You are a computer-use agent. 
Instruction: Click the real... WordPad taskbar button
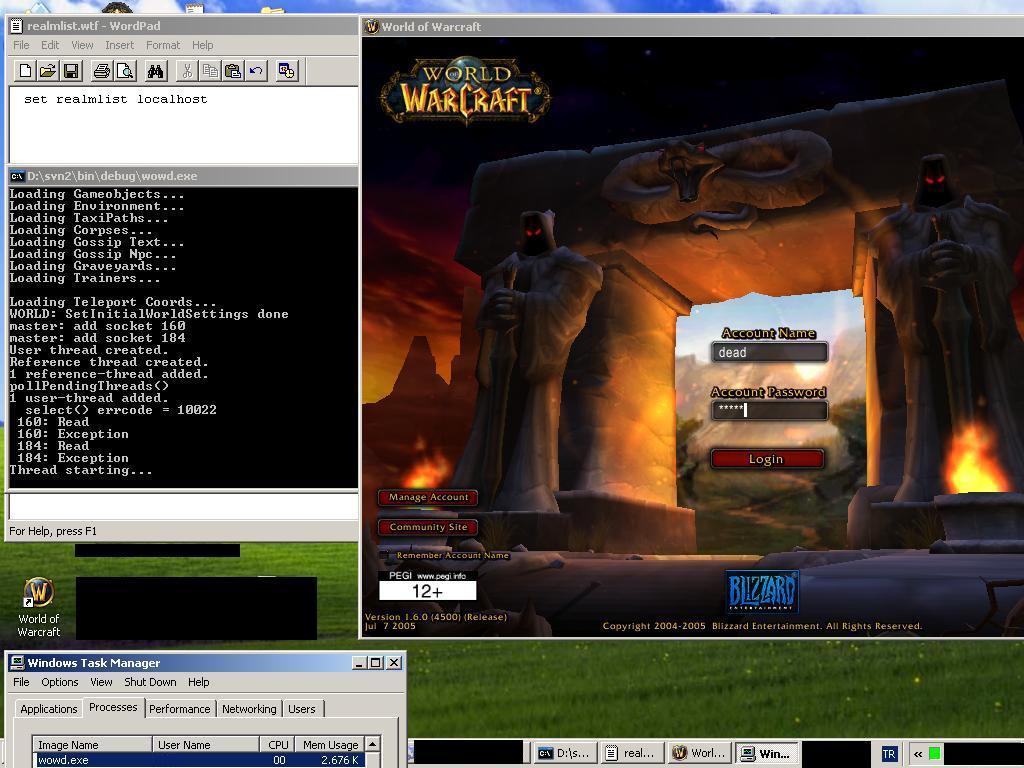click(x=632, y=753)
